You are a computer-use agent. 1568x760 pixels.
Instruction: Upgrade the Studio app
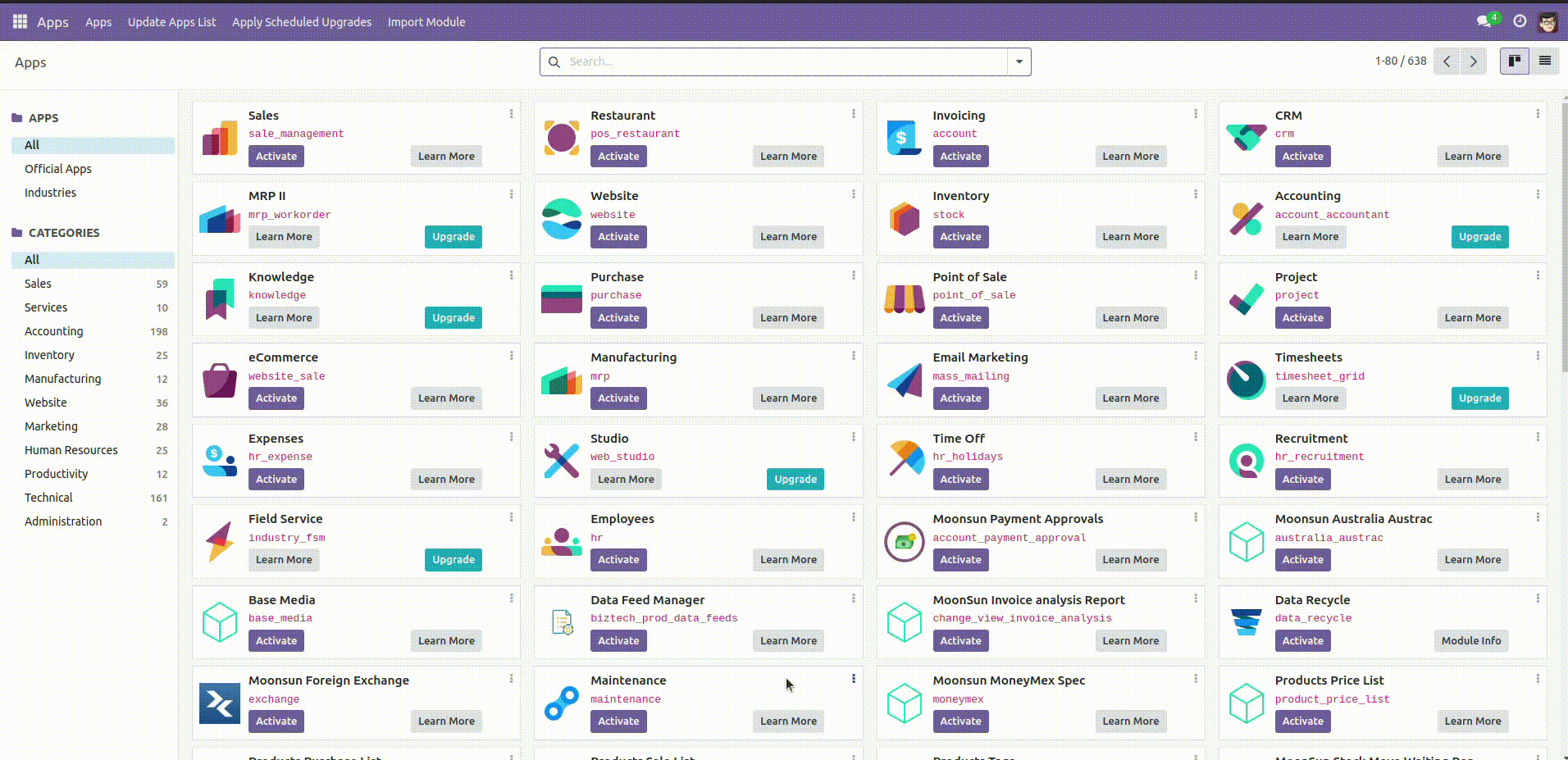coord(795,480)
